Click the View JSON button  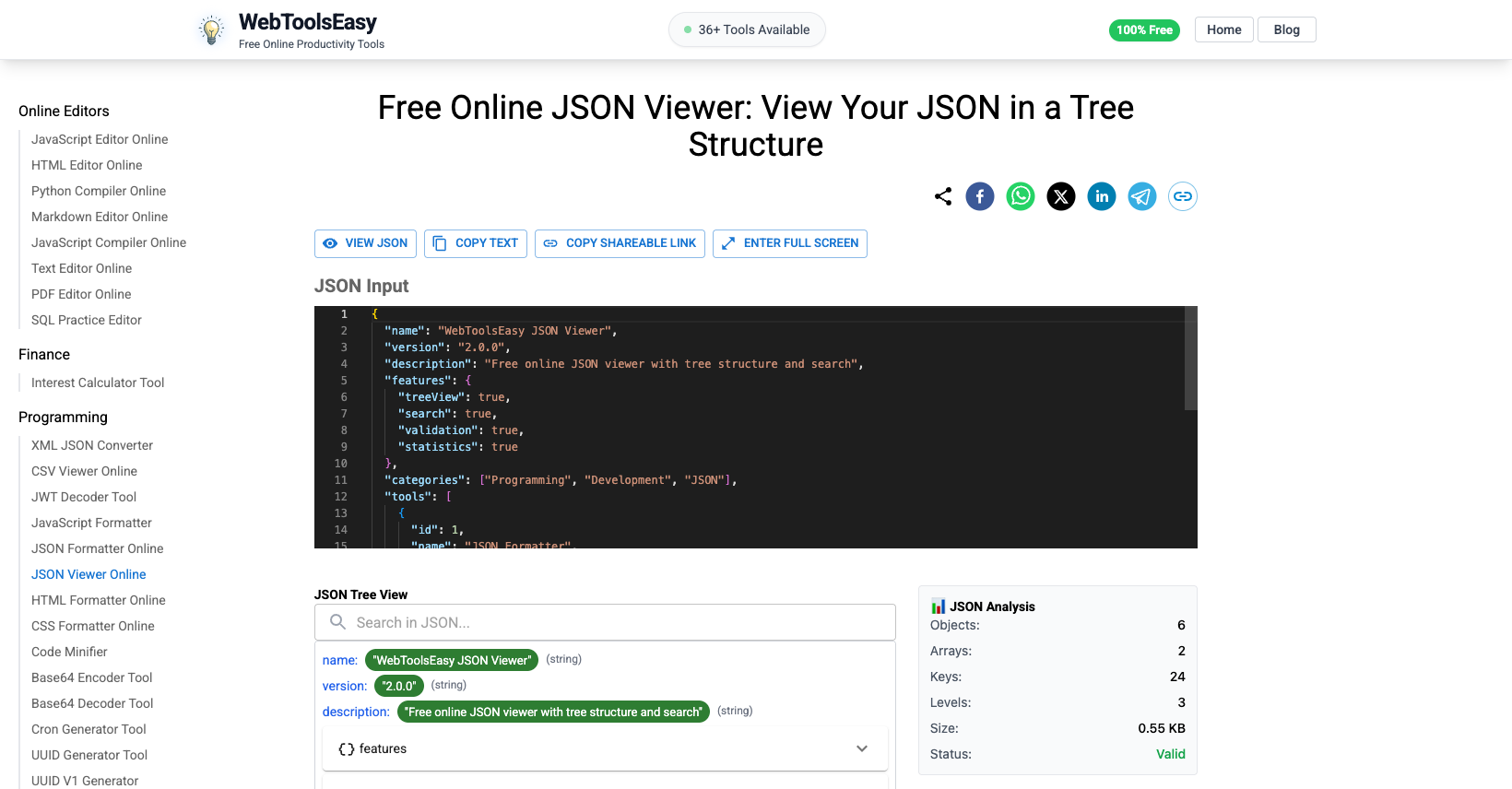coord(365,243)
